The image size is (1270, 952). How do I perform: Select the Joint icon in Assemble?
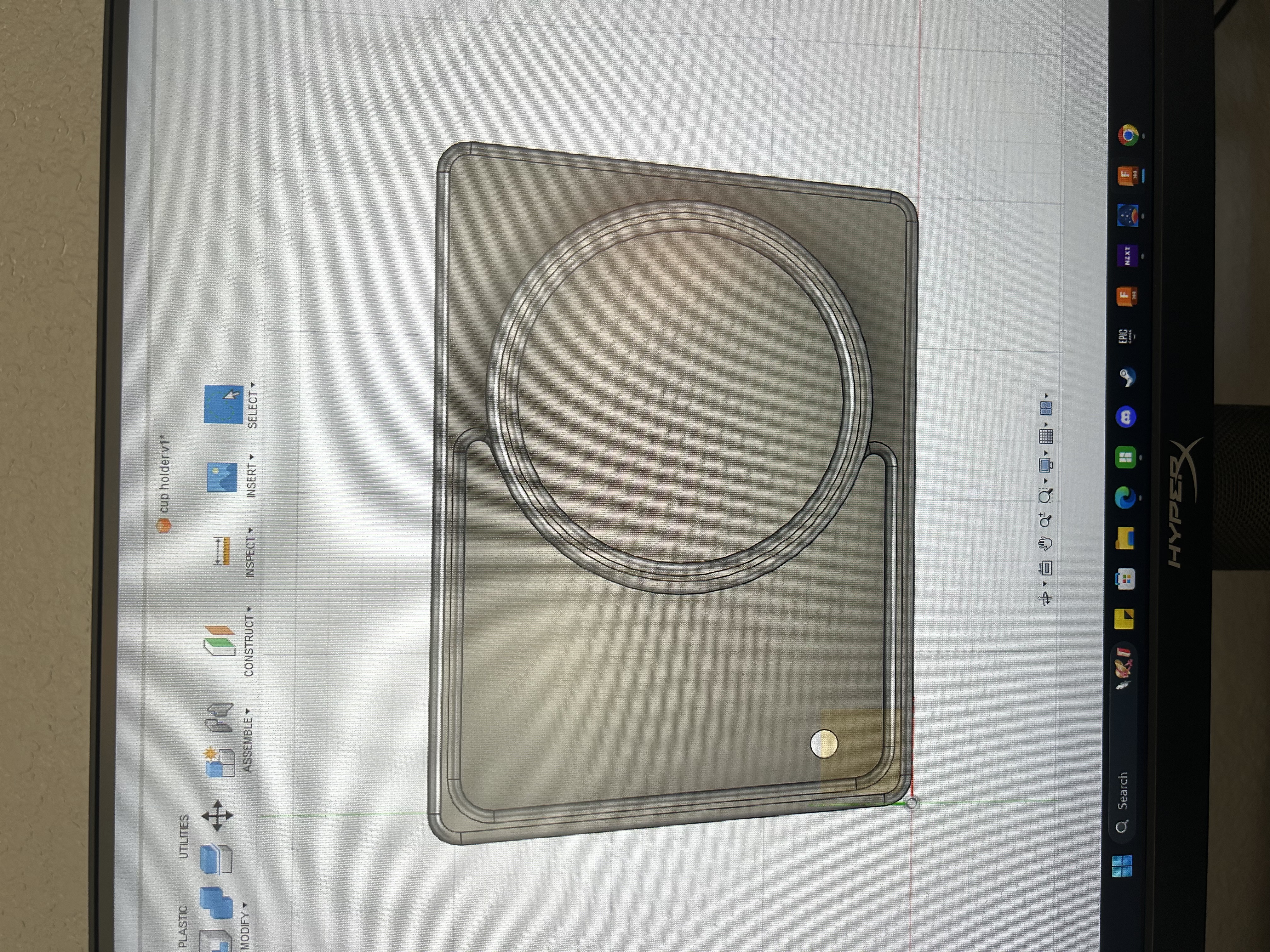coord(219,718)
